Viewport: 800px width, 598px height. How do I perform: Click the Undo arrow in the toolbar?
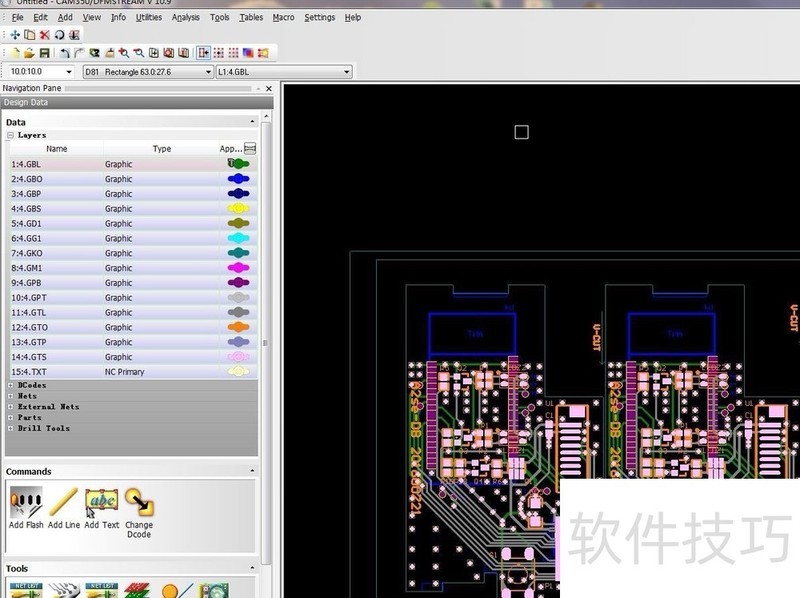tap(65, 53)
